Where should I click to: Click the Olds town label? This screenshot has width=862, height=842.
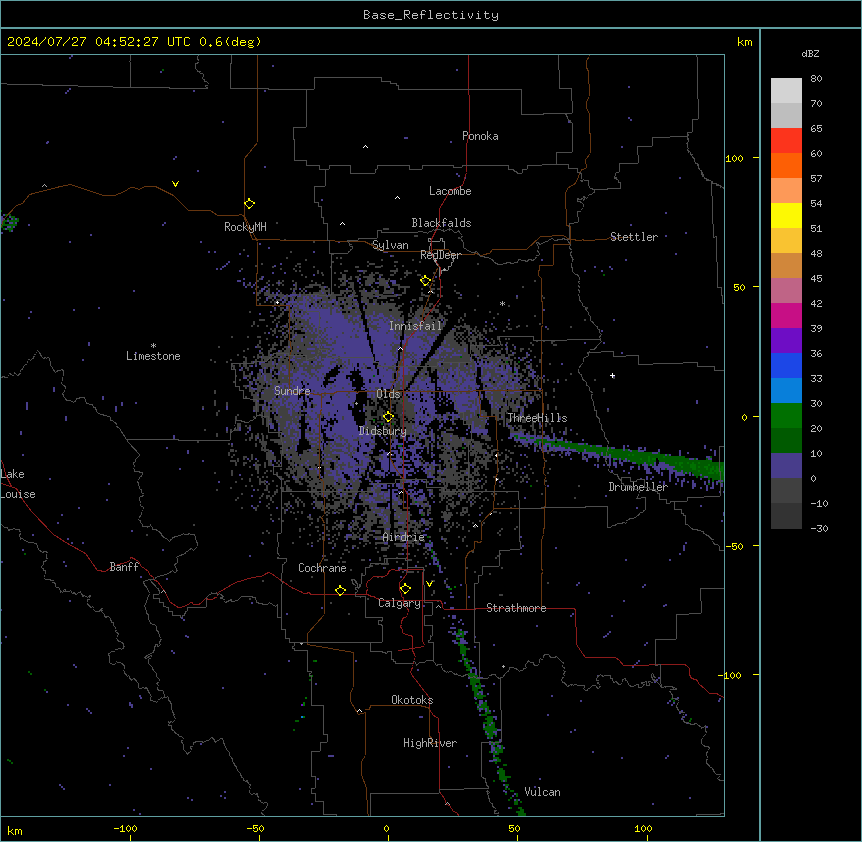[x=388, y=394]
